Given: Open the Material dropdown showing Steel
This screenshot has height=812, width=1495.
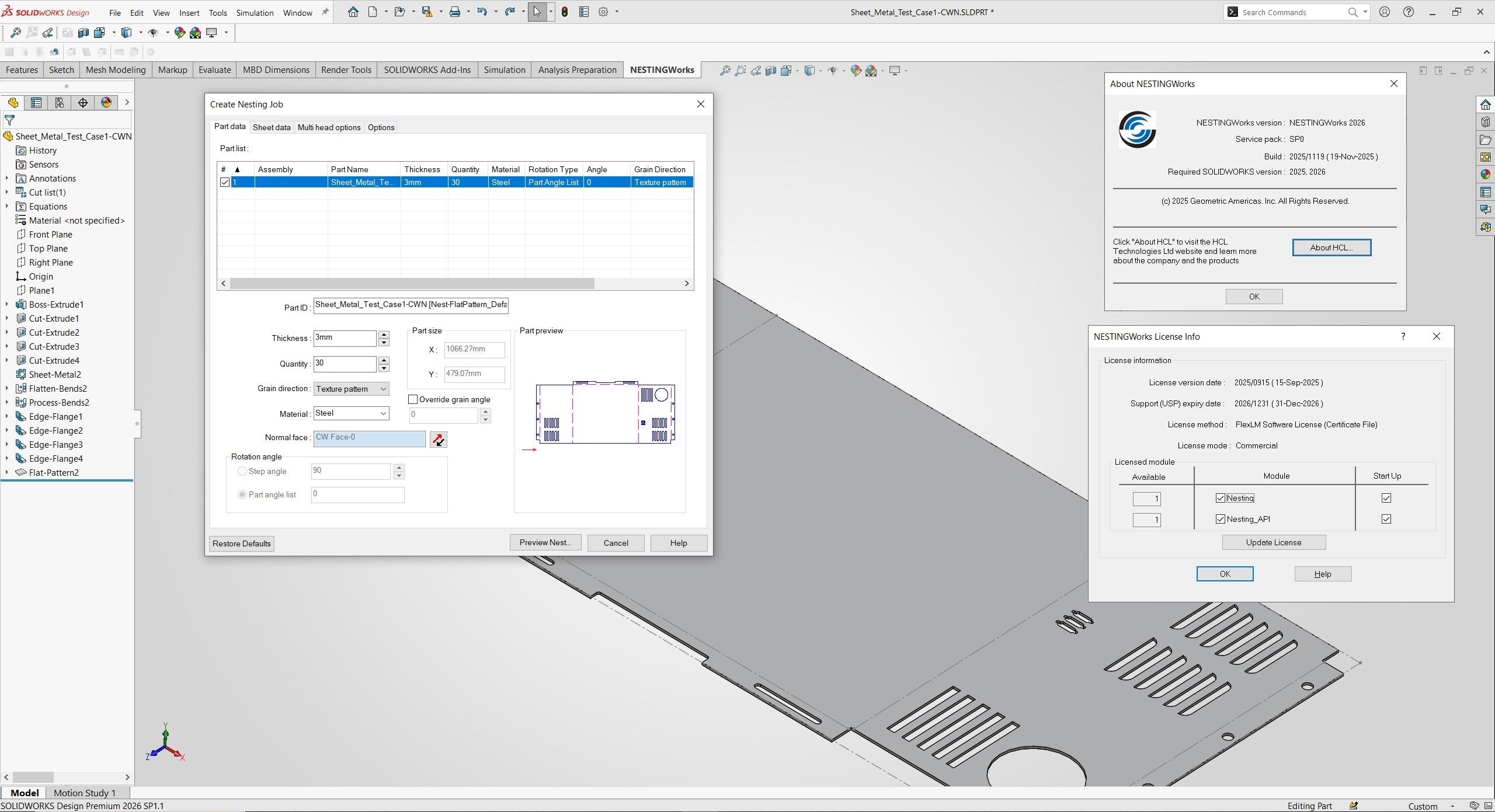Looking at the screenshot, I should point(352,414).
